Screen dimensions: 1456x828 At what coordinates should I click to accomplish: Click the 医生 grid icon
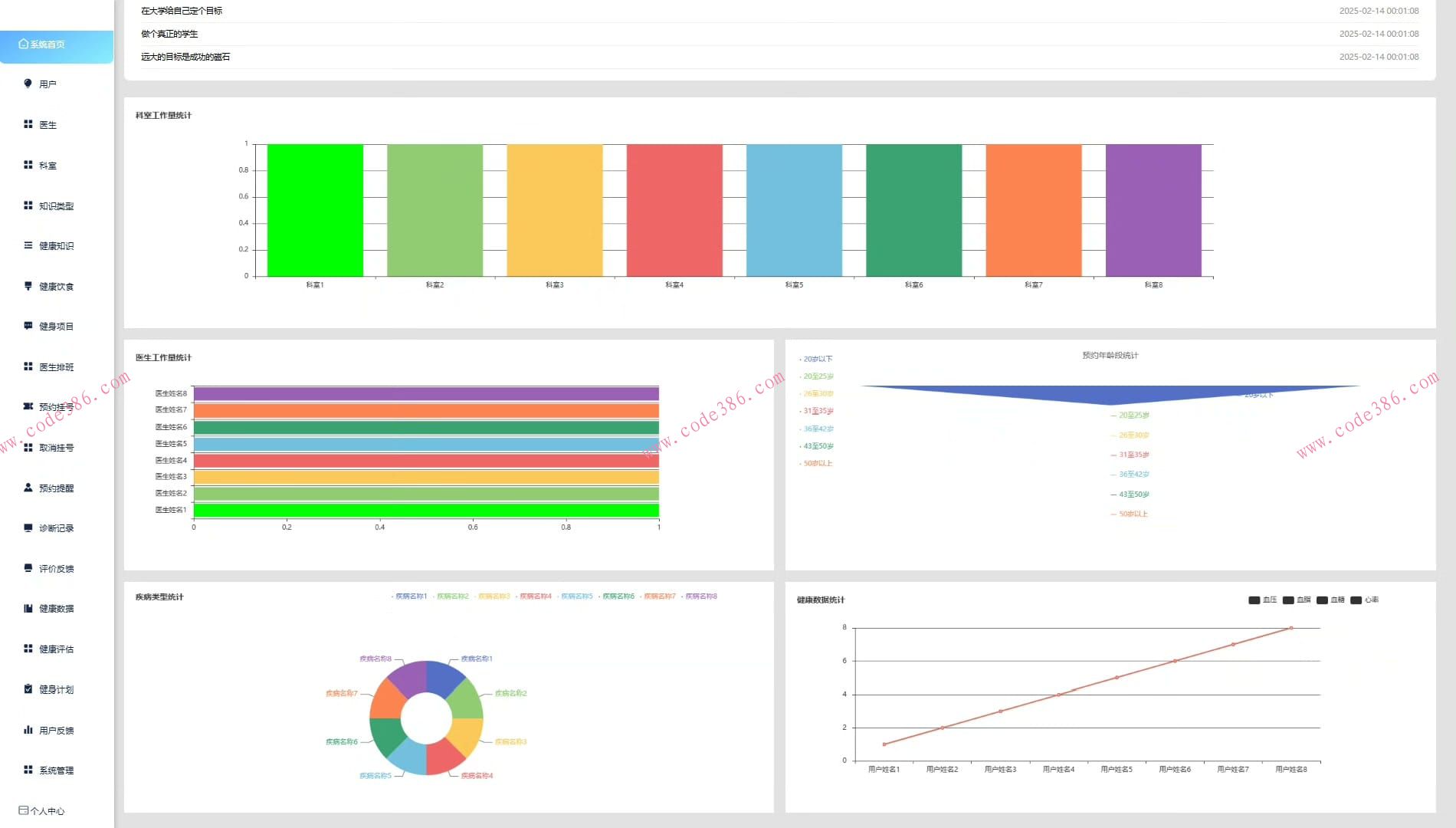coord(28,124)
